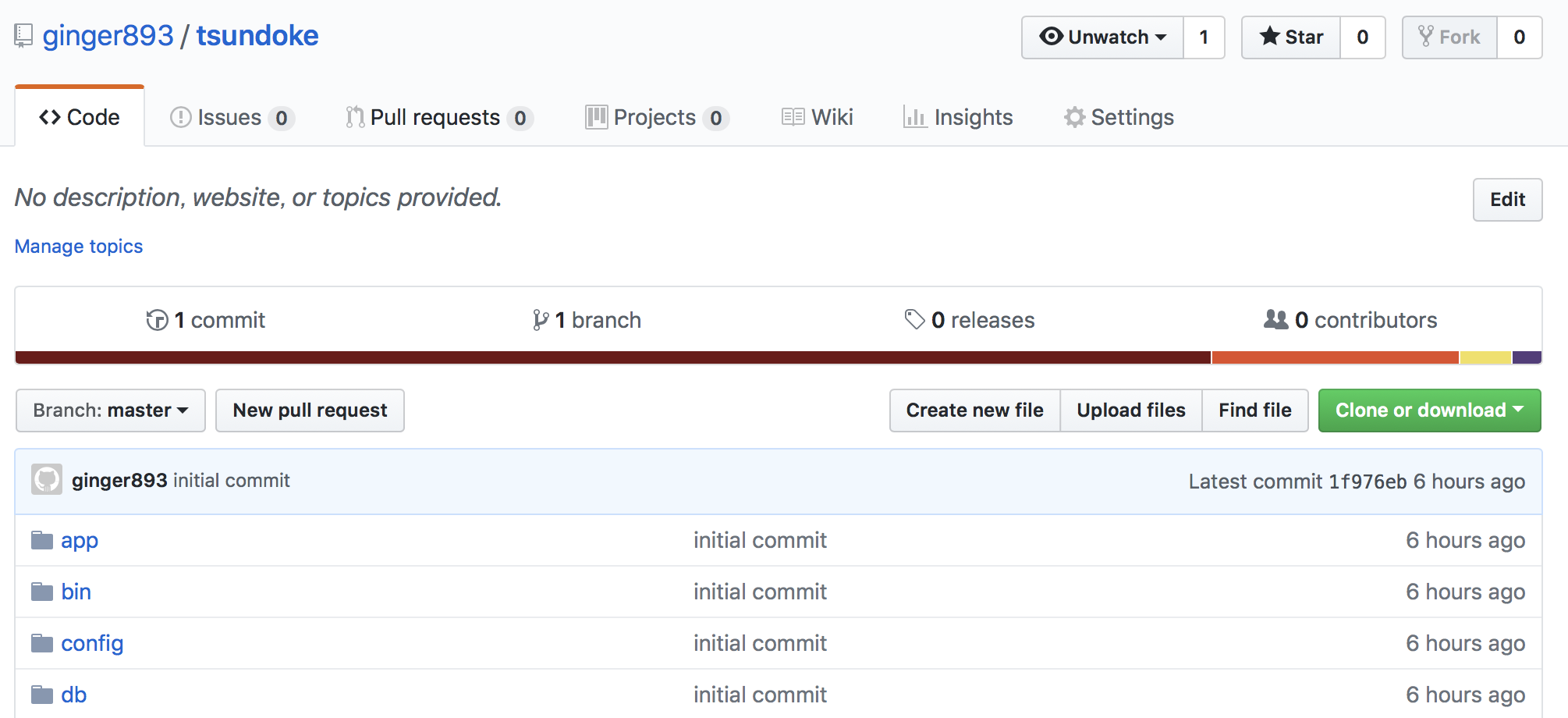Open 'initial commit' message in bin row
The image size is (1568, 718).
(x=761, y=592)
